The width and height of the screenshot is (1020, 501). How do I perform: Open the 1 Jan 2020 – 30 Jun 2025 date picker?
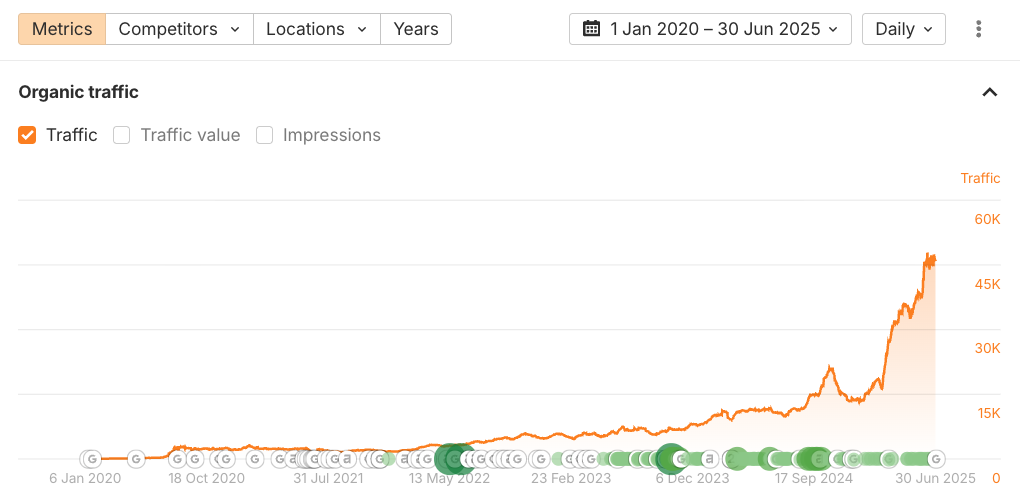pos(710,29)
